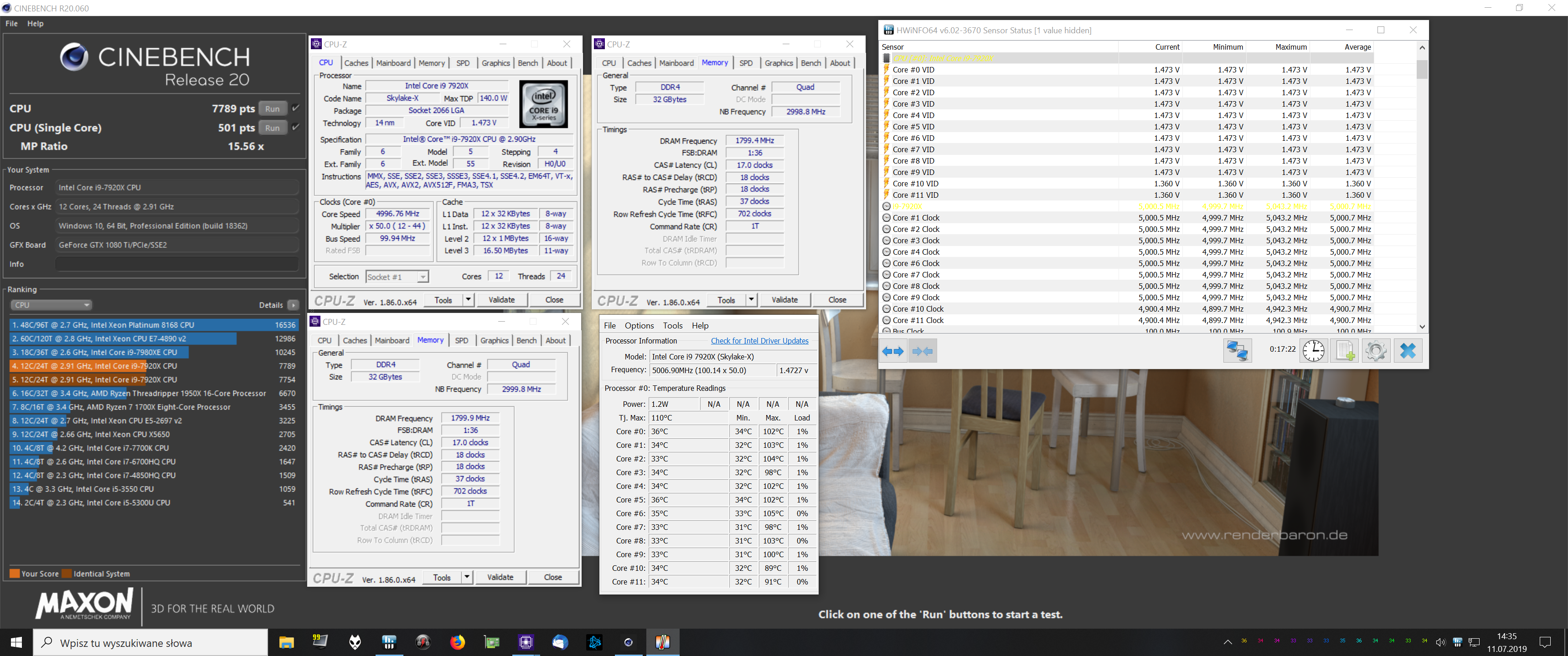Open the Windows Start menu

16,642
